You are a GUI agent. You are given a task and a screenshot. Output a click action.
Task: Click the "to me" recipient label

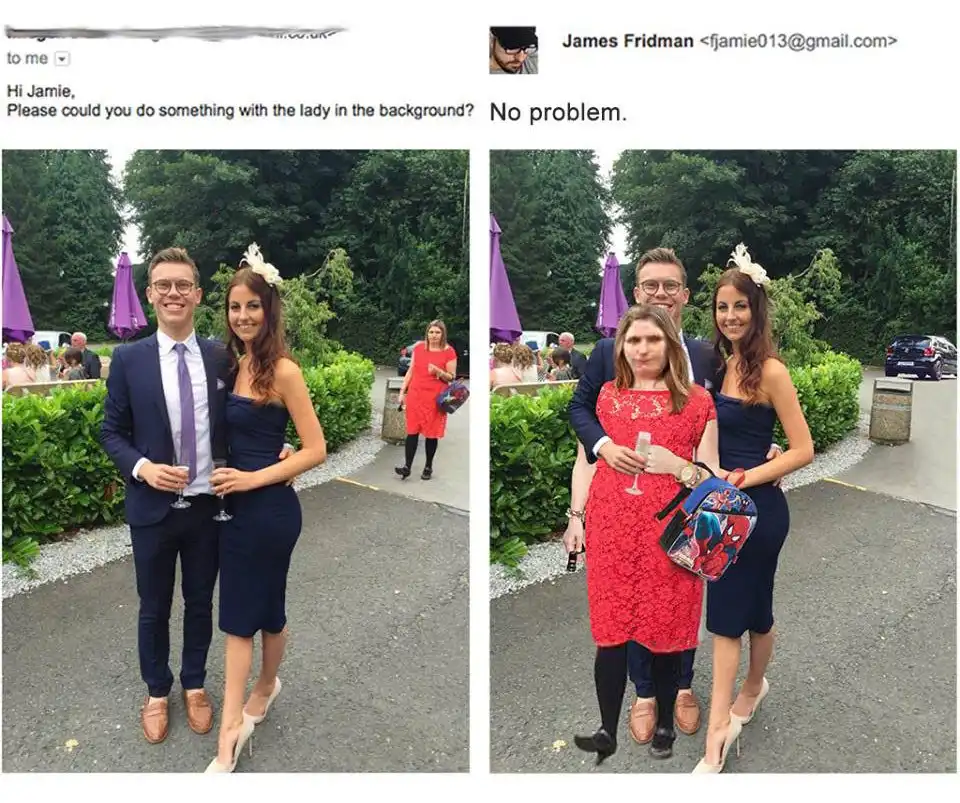coord(27,58)
